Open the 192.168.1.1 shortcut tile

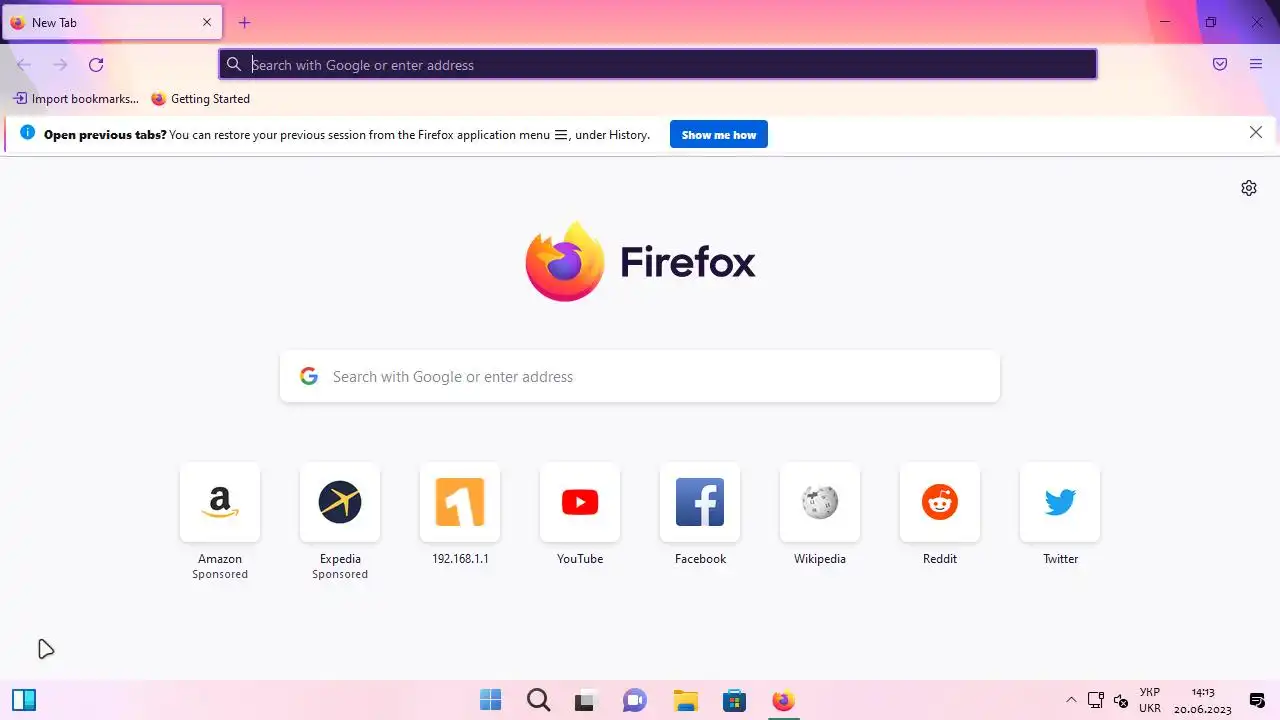(460, 502)
